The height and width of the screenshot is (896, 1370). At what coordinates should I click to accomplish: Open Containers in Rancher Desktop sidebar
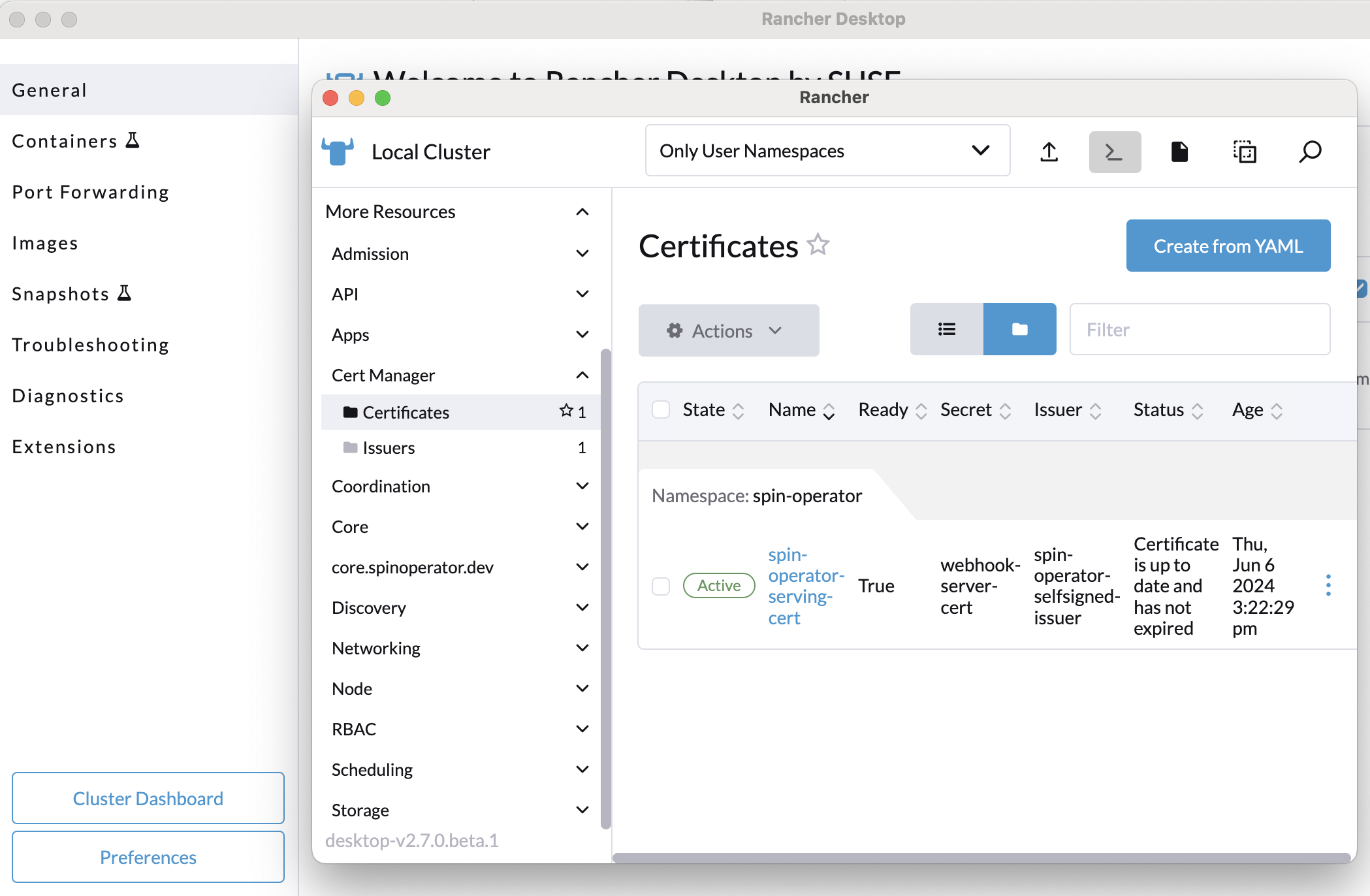[149, 140]
